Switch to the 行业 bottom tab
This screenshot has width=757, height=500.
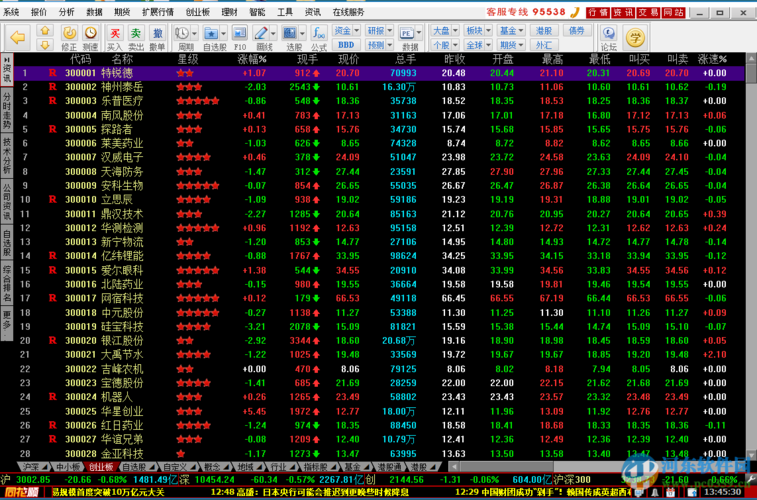pyautogui.click(x=281, y=467)
